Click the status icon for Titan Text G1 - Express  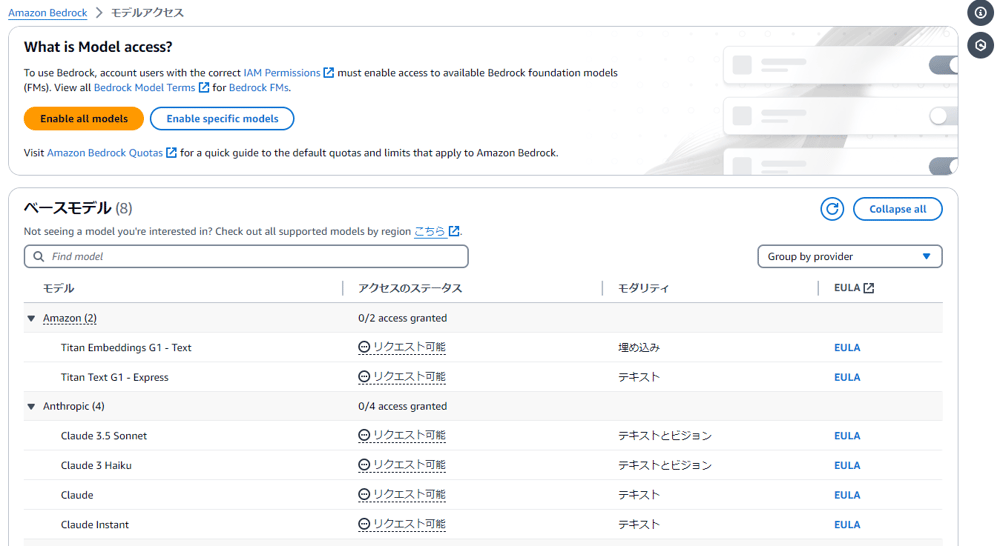point(364,377)
